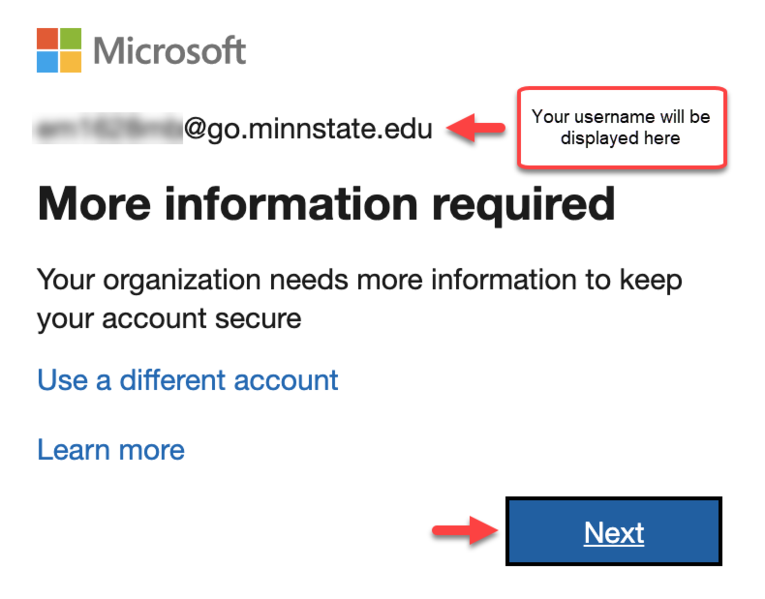Click the red arrow pointing to Next

(x=463, y=531)
